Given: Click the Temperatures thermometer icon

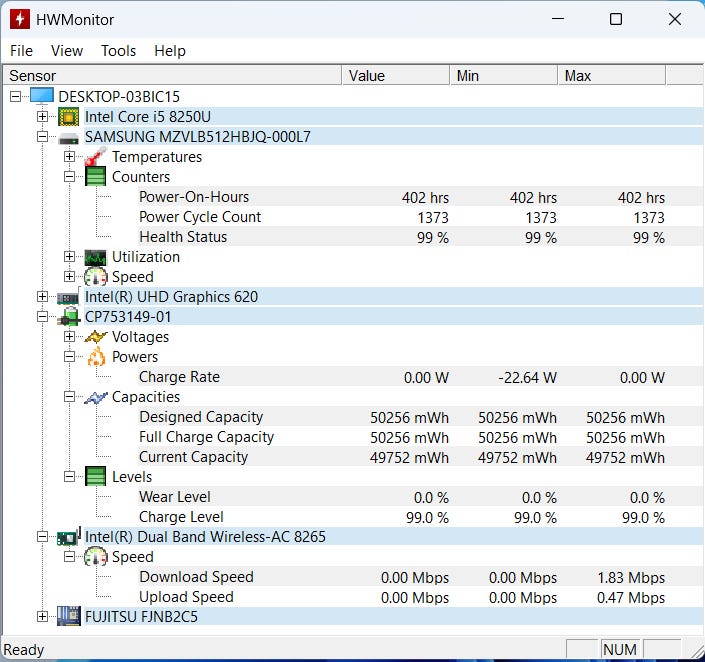Looking at the screenshot, I should click(95, 157).
